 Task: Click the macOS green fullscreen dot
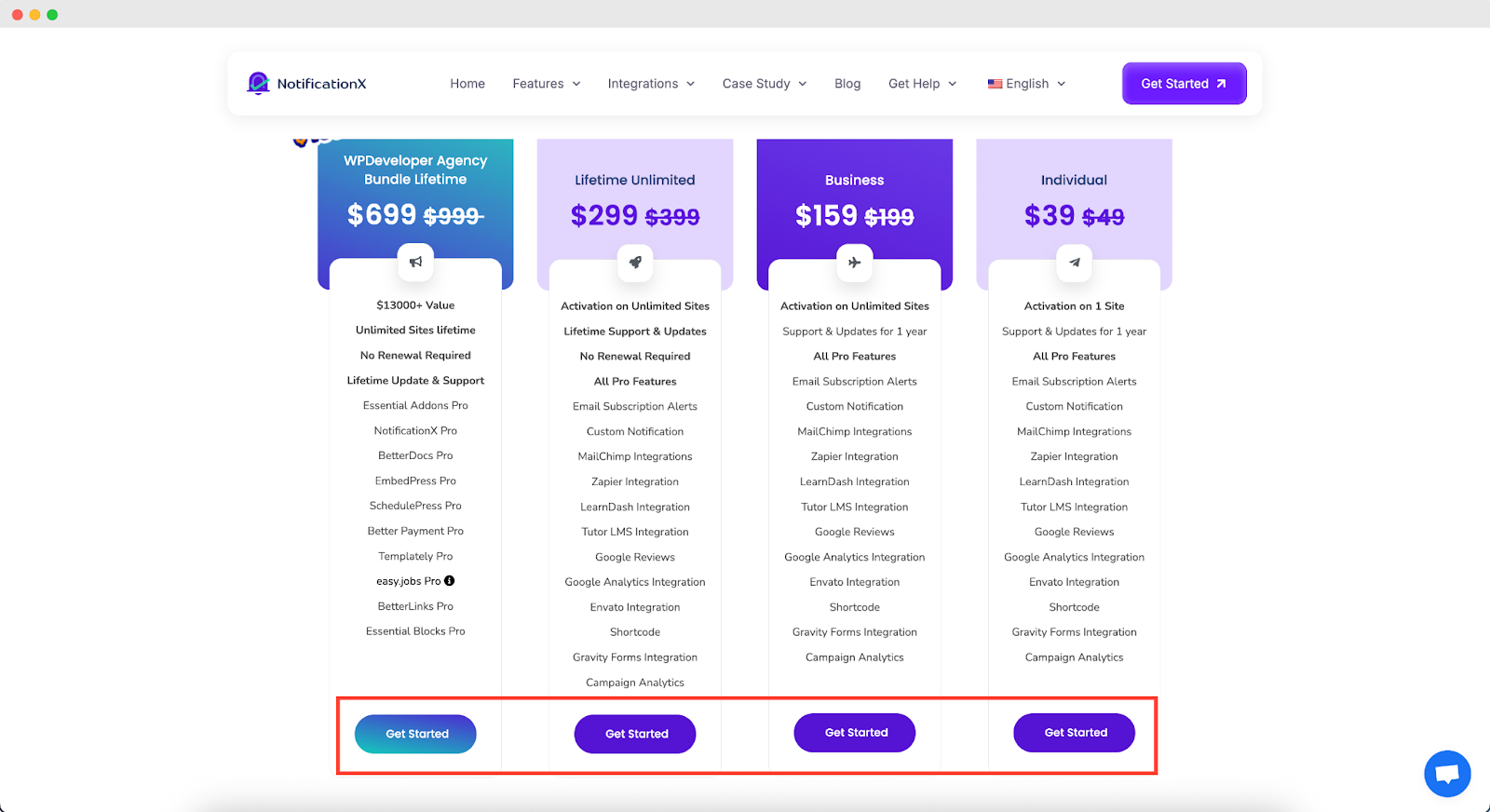click(52, 15)
